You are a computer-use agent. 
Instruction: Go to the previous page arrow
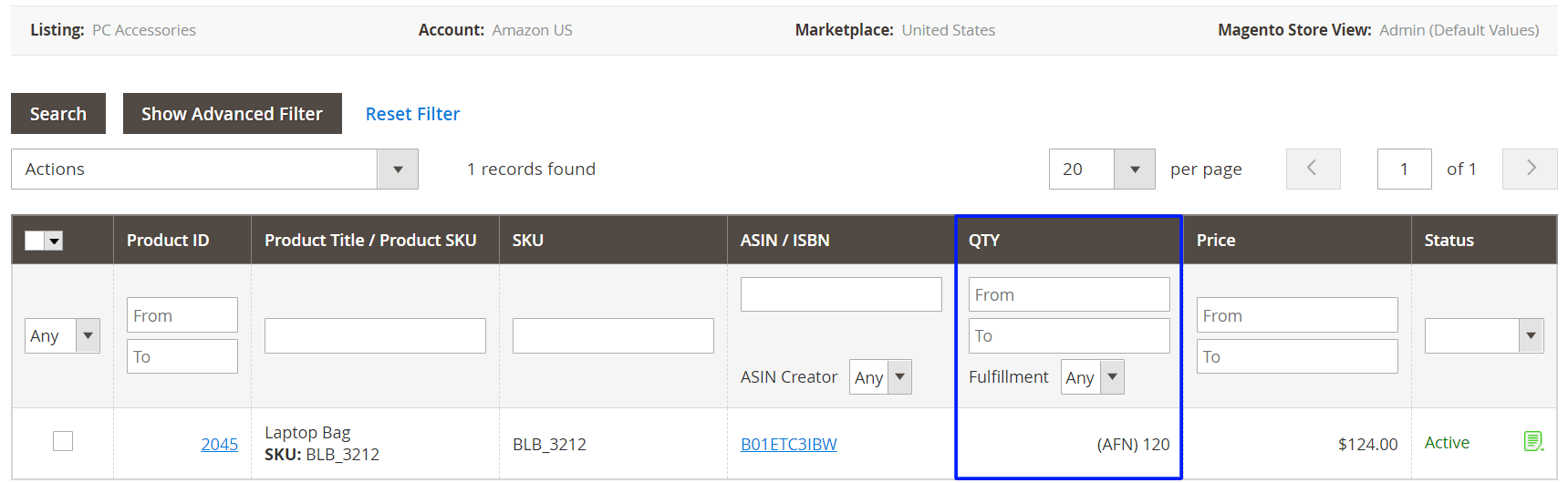click(1313, 169)
